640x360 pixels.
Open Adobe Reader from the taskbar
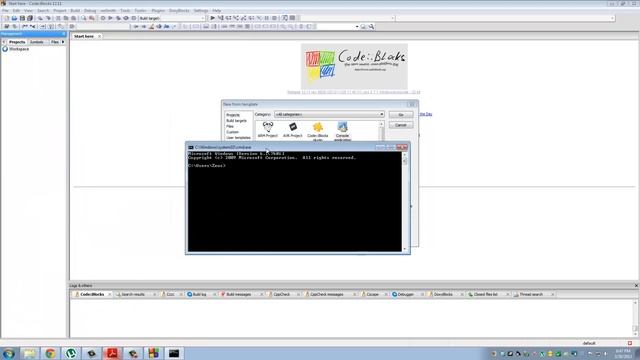click(x=112, y=353)
